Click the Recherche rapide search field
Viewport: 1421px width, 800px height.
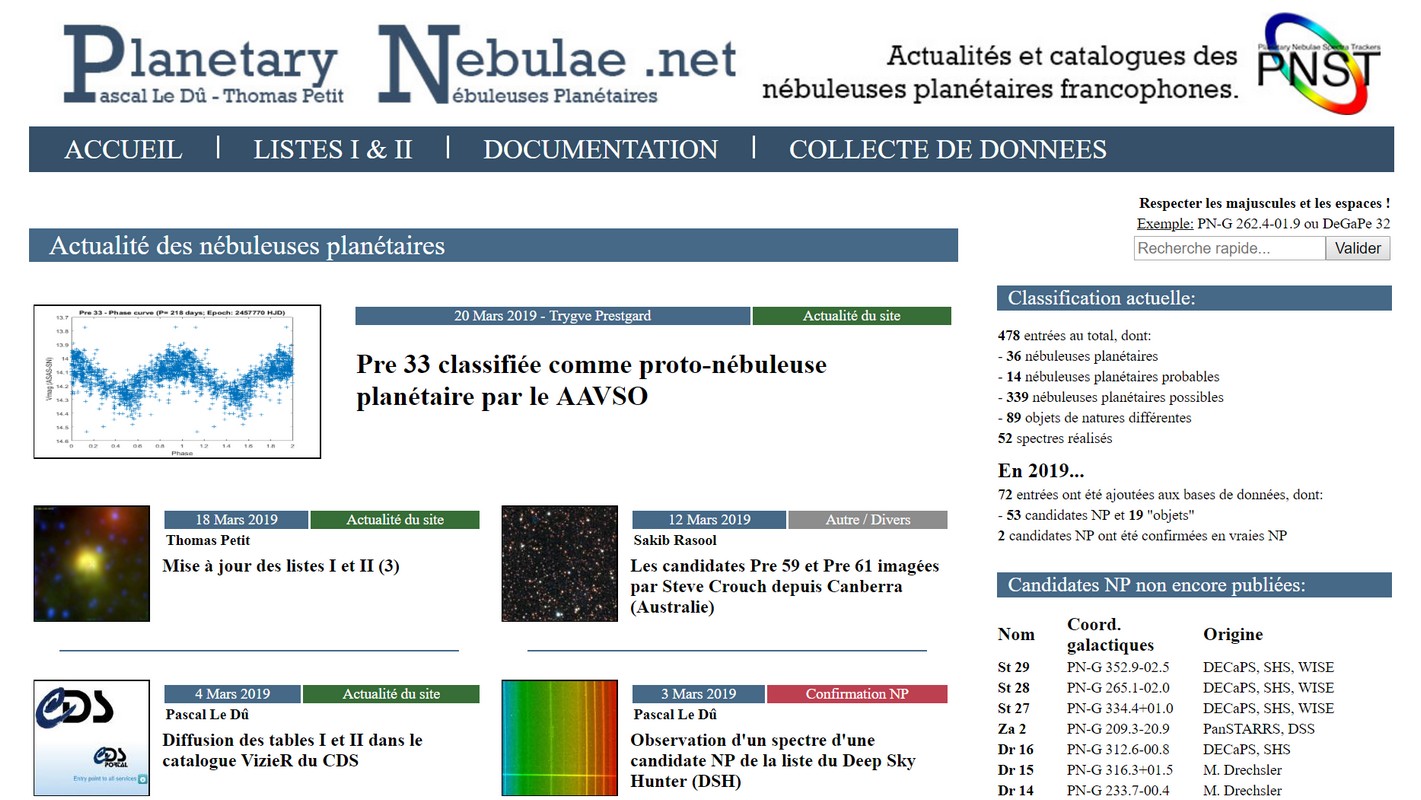(1229, 248)
